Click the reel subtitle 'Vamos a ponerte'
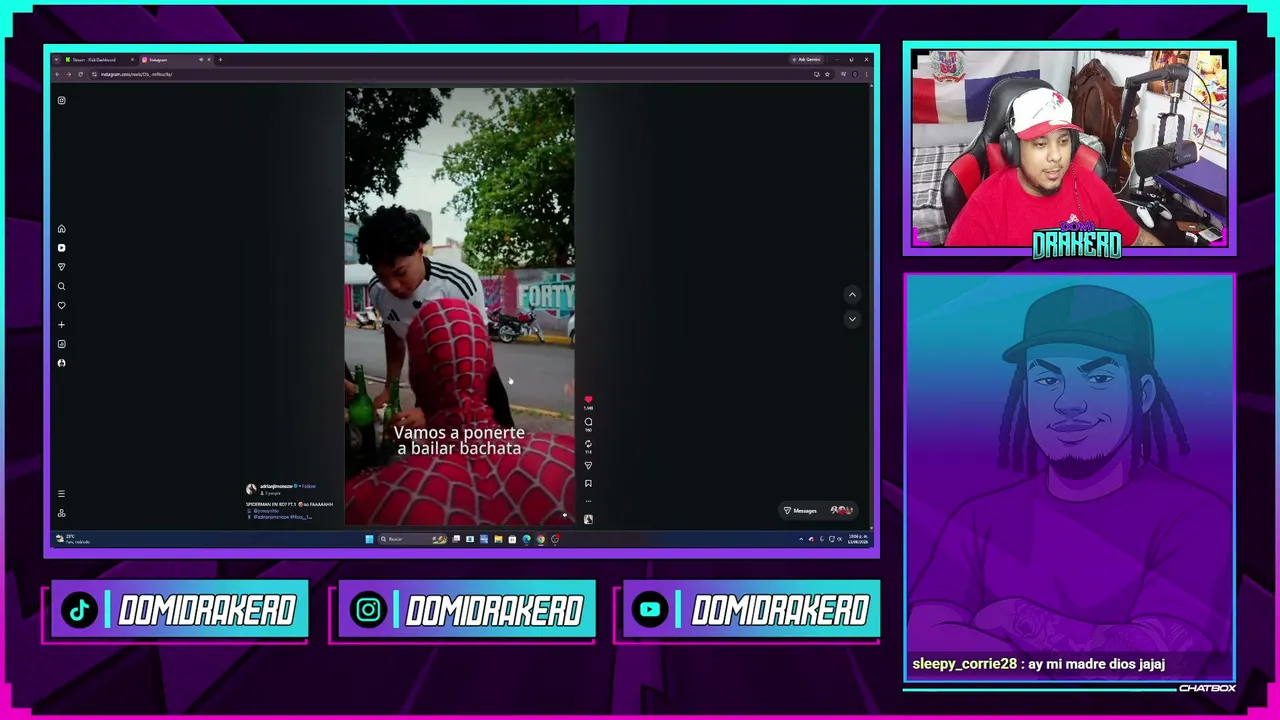The width and height of the screenshot is (1280, 720). [459, 433]
